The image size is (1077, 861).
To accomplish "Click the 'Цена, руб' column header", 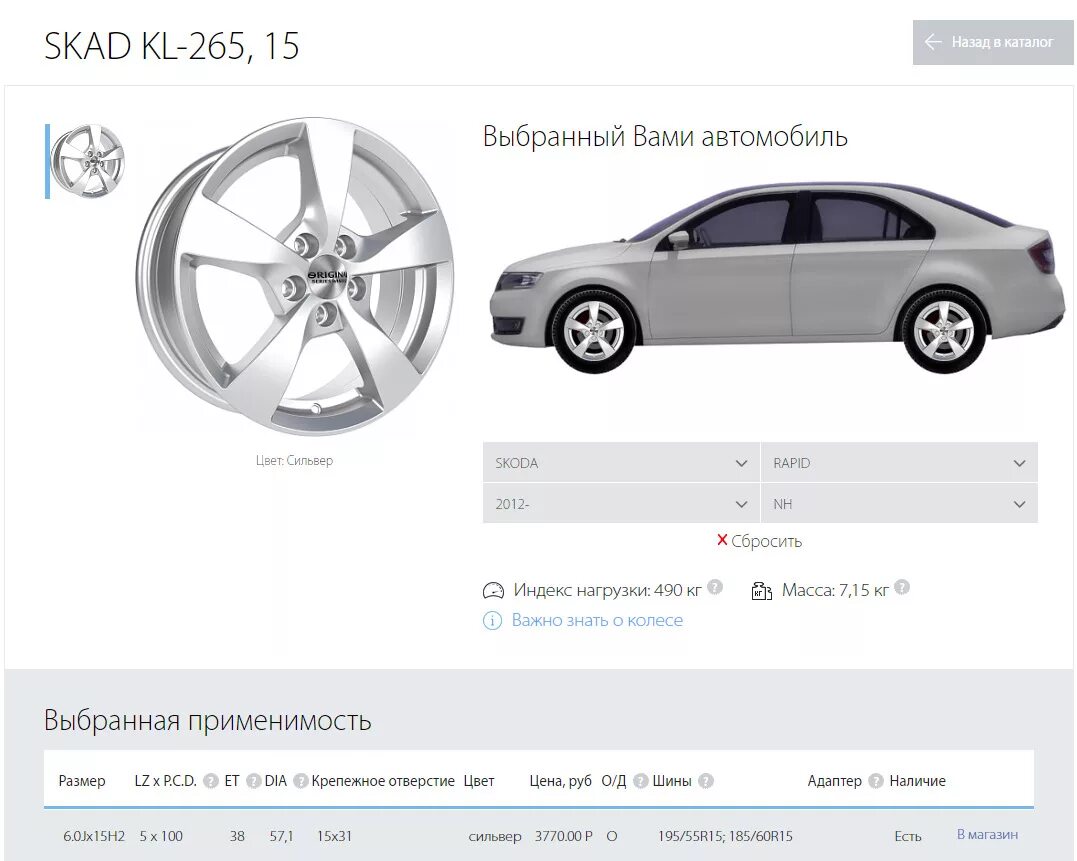I will (x=560, y=781).
